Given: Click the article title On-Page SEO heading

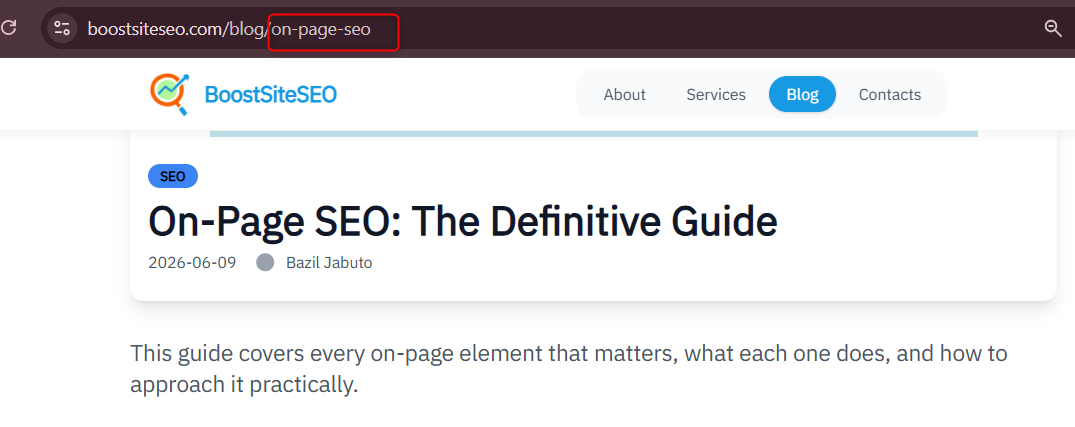Looking at the screenshot, I should [x=463, y=221].
